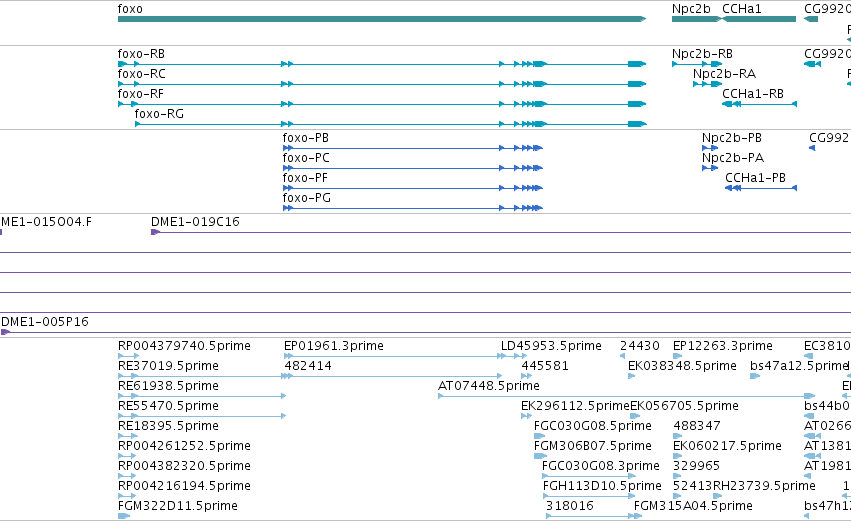Image resolution: width=851 pixels, height=521 pixels.
Task: Select the LD45953.5prime EST label
Action: [551, 346]
